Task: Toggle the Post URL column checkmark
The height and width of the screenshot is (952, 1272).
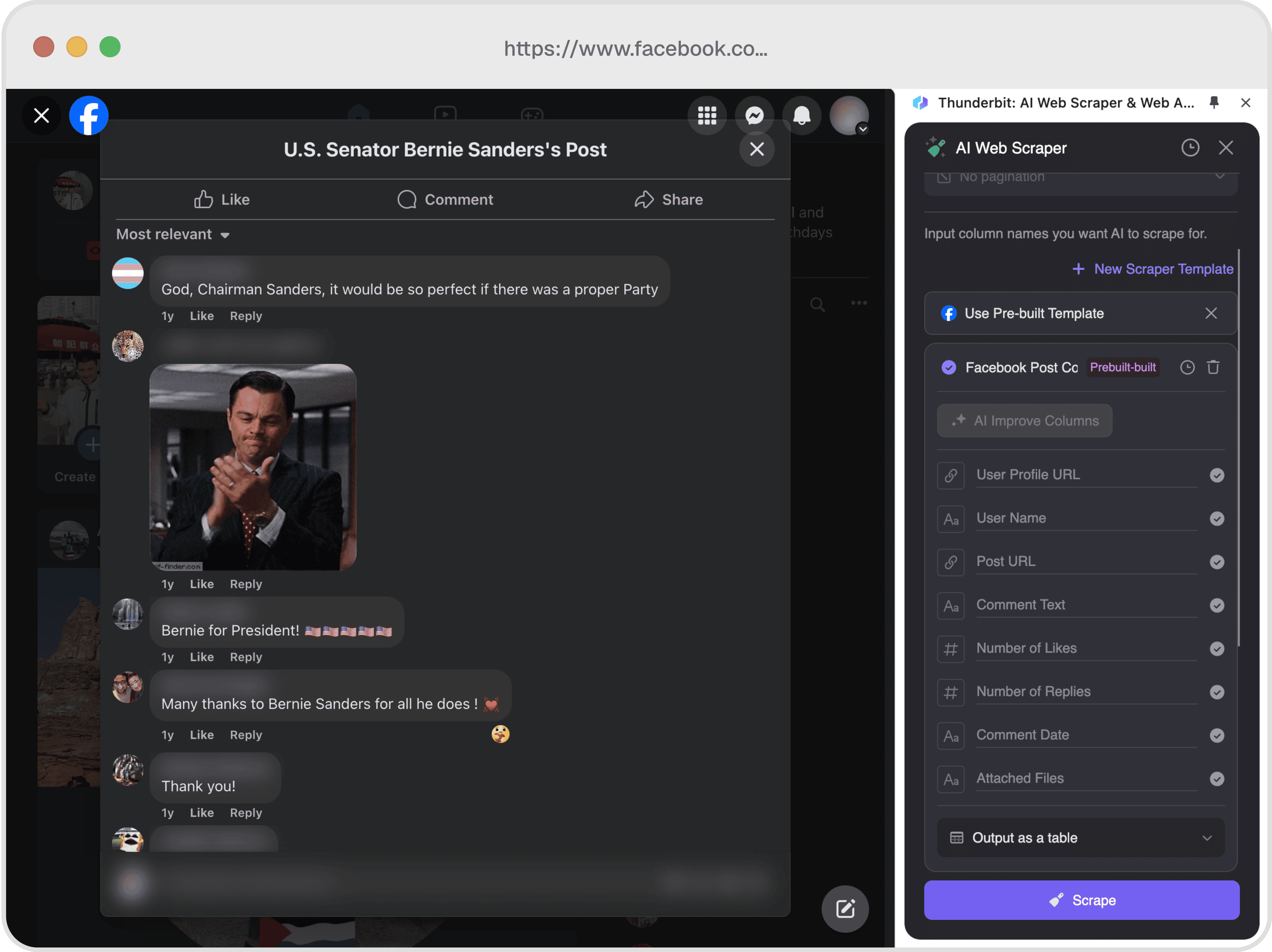Action: coord(1216,562)
